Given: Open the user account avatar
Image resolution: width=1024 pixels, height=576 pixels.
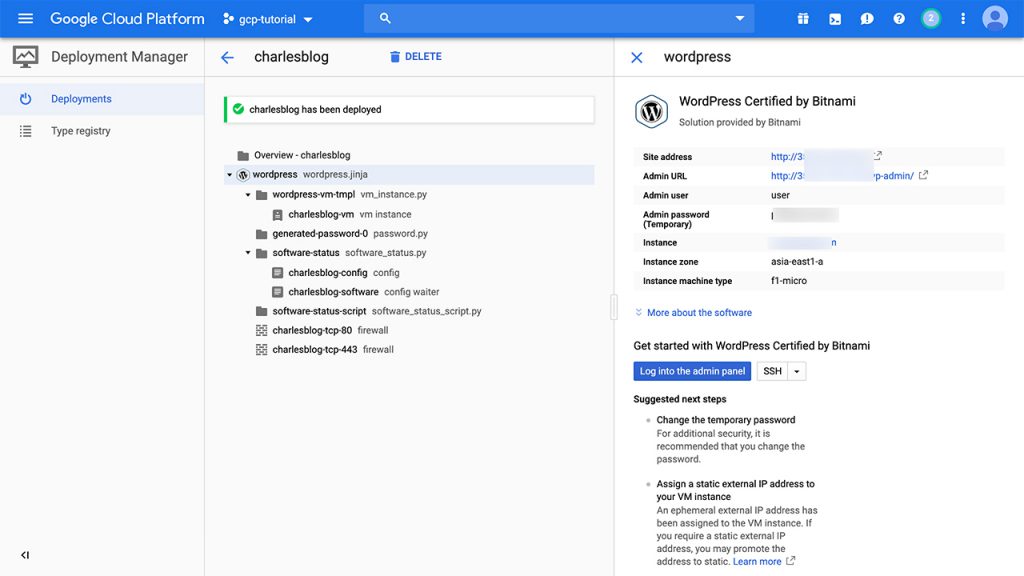Looking at the screenshot, I should [x=995, y=18].
